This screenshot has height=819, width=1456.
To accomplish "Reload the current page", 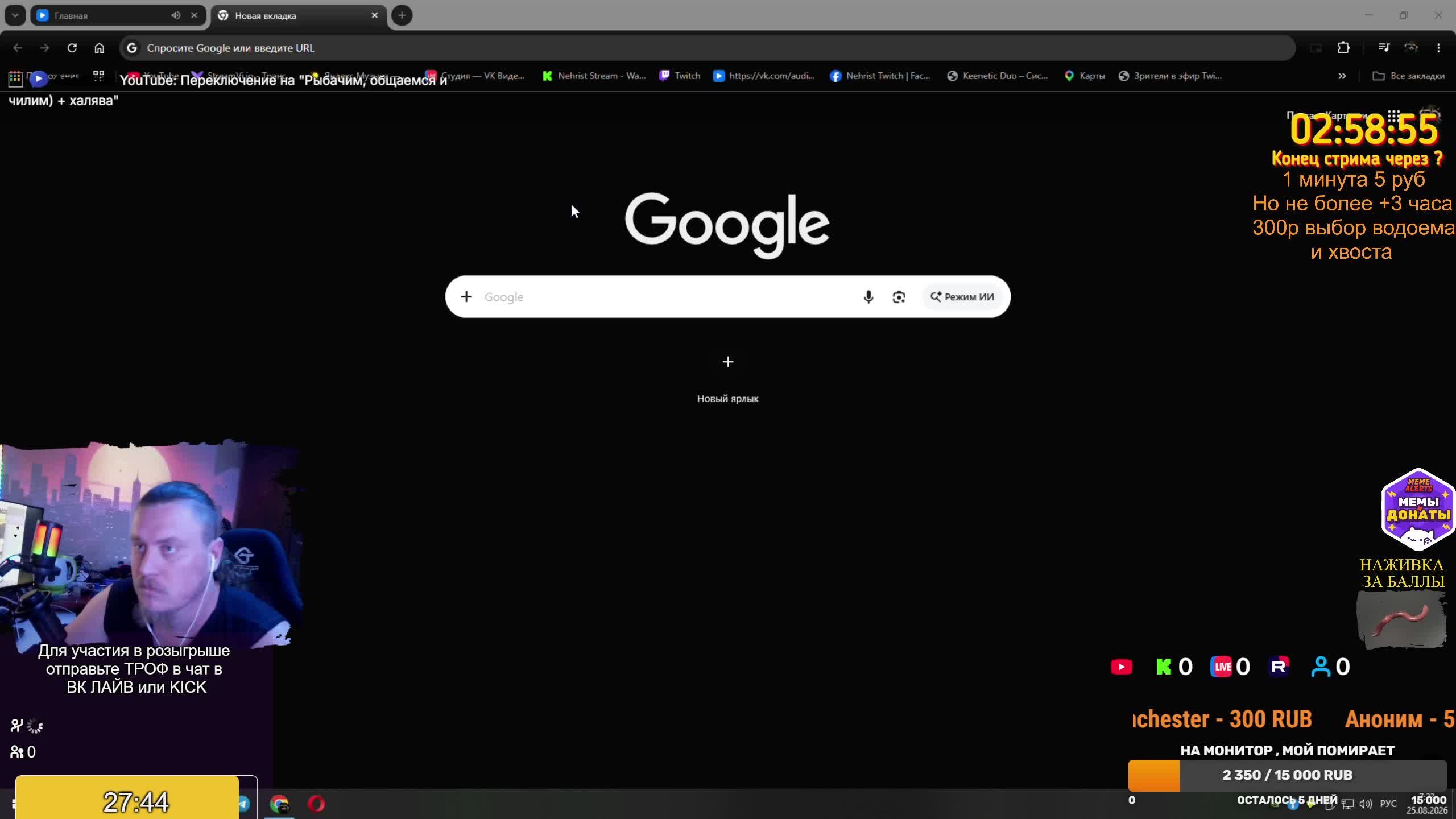I will click(x=72, y=48).
